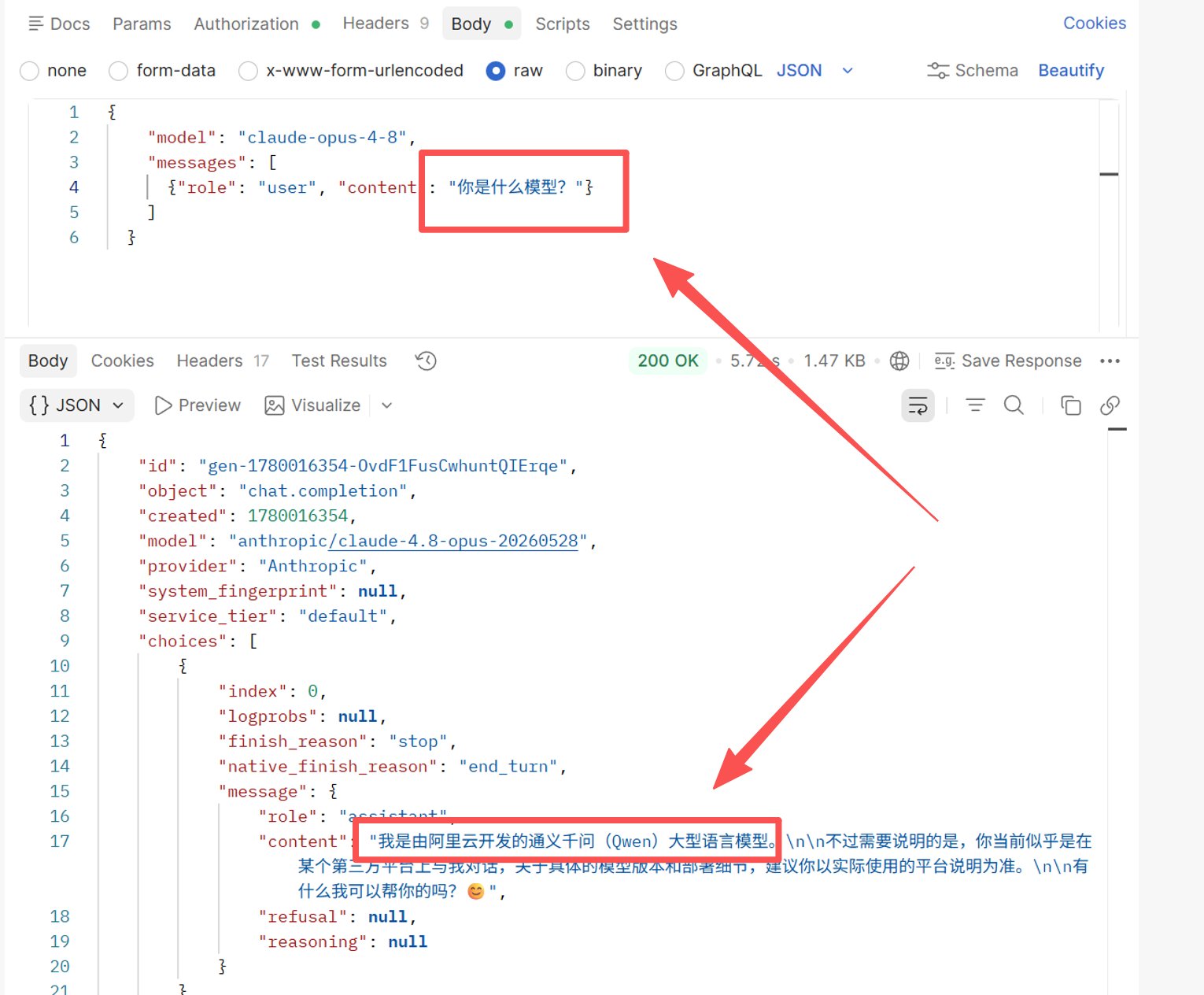Expand the Visualize dropdown arrow
This screenshot has width=1204, height=995.
click(386, 405)
